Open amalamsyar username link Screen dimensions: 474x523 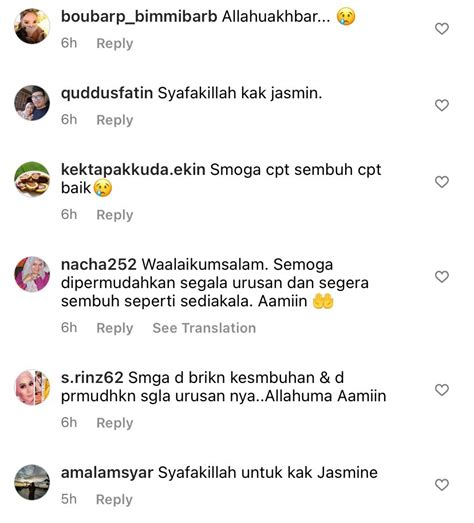[x=107, y=473]
